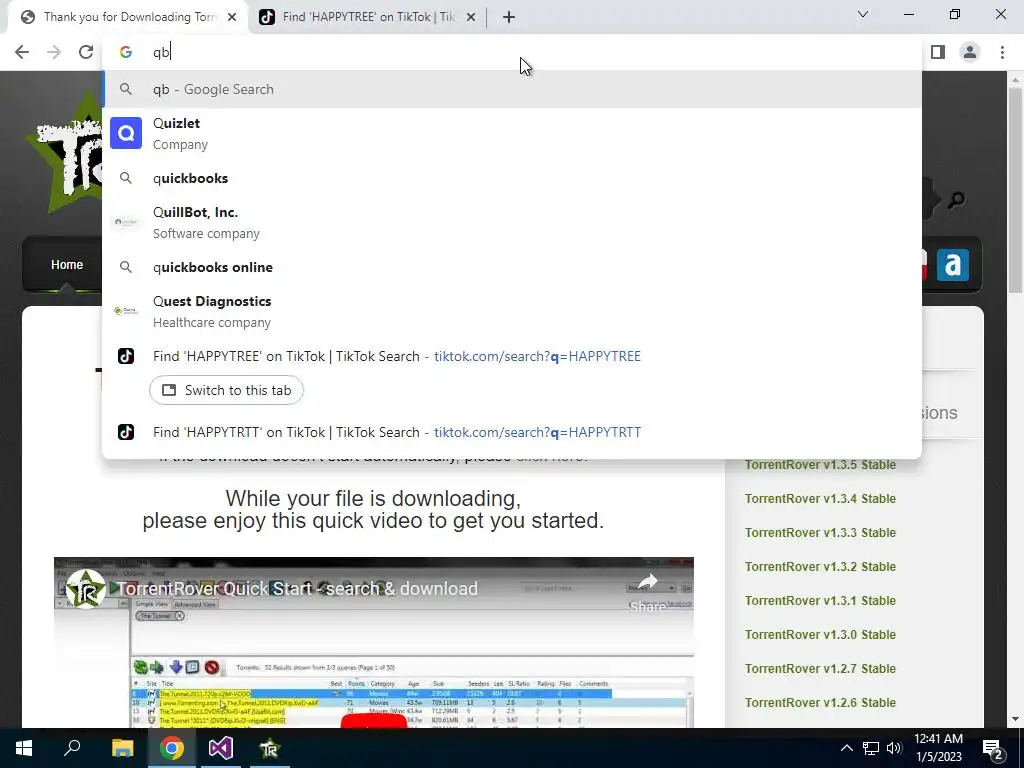Screen dimensions: 1024x768
Task: Click the browser forward arrow
Action: [x=54, y=52]
